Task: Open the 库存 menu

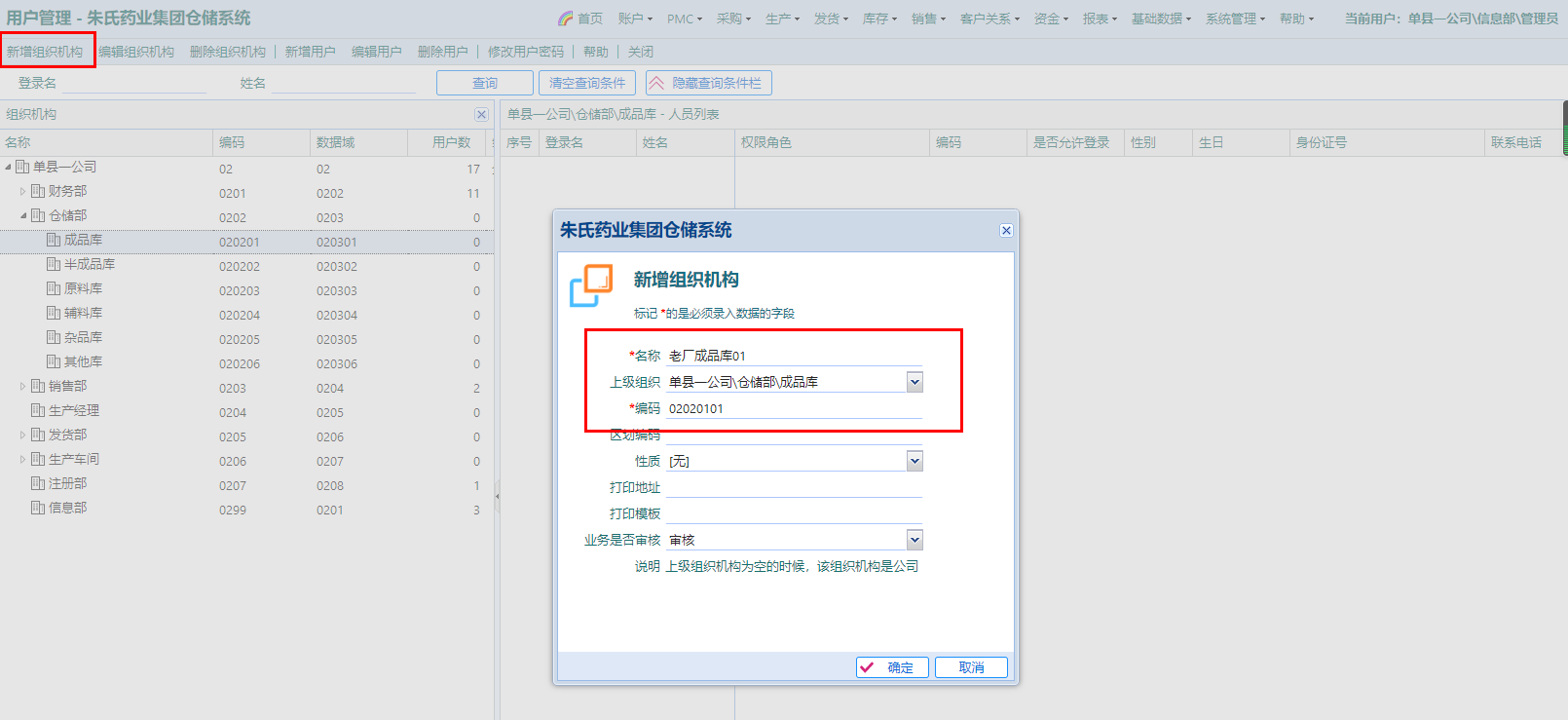Action: coord(879,19)
